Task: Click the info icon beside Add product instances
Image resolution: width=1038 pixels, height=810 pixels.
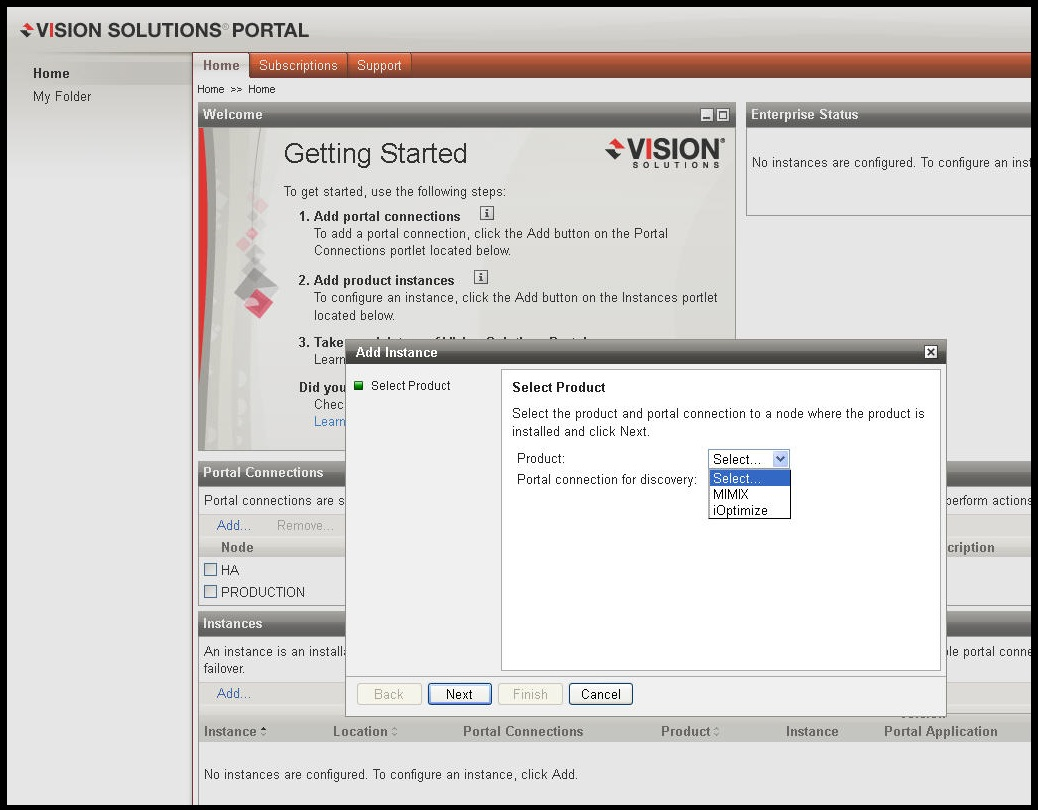Action: (x=481, y=277)
